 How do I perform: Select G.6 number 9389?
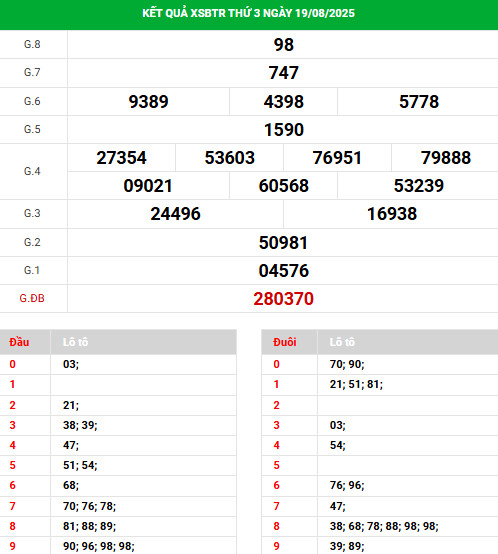pos(148,102)
